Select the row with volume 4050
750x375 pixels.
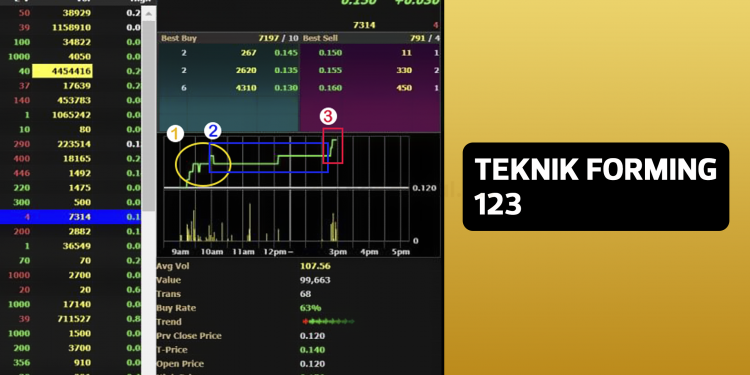(71, 57)
